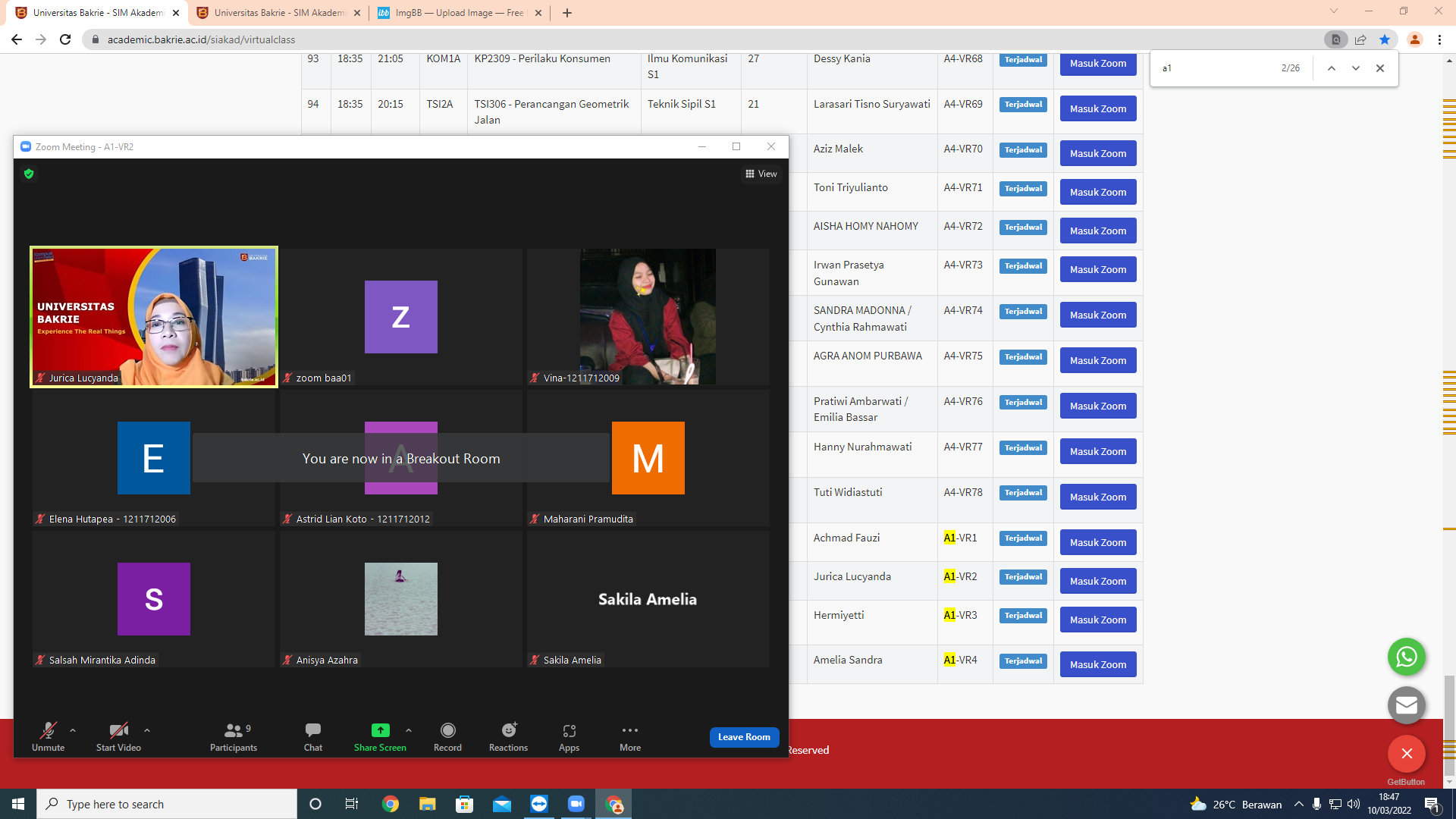Viewport: 1456px width, 819px height.
Task: Open the View layout menu in Zoom
Action: coord(761,174)
